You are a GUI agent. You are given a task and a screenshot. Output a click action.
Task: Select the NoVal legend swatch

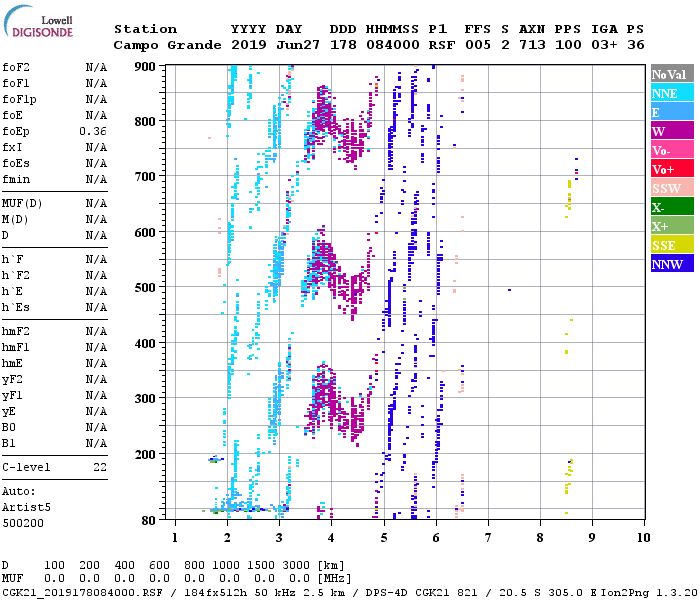pyautogui.click(x=672, y=74)
